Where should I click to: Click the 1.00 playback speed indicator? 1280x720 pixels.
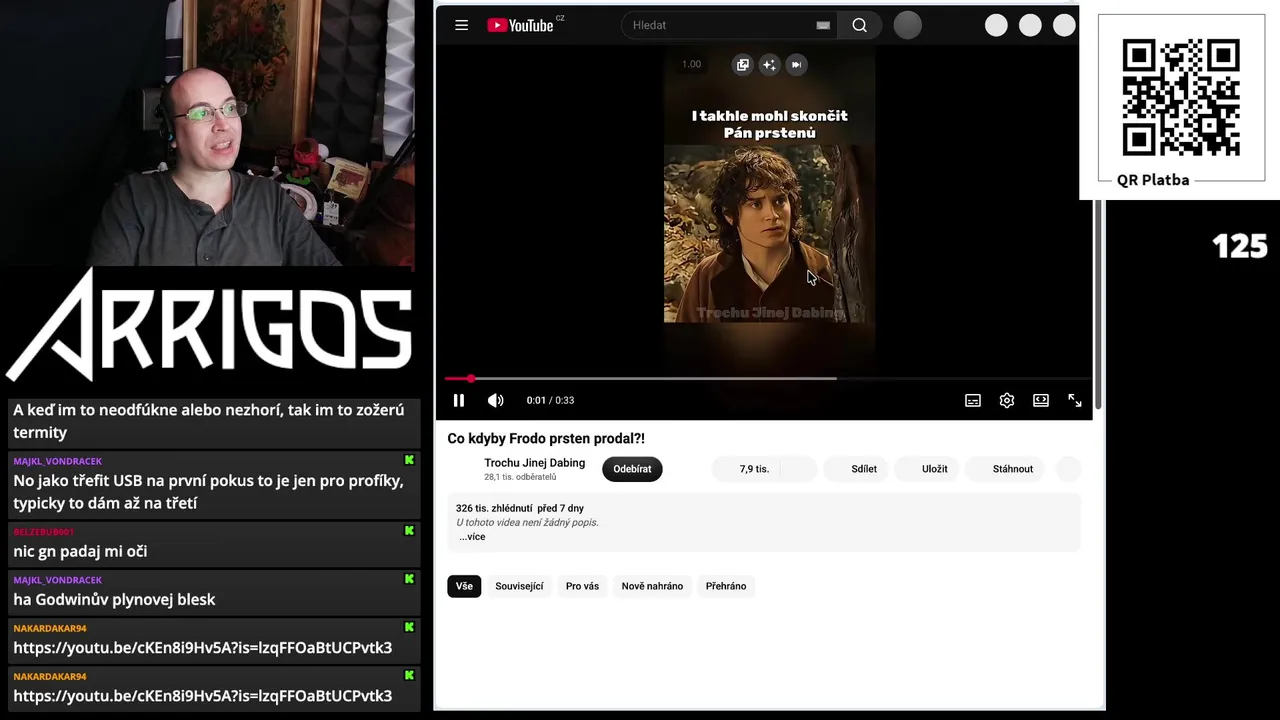pyautogui.click(x=691, y=64)
